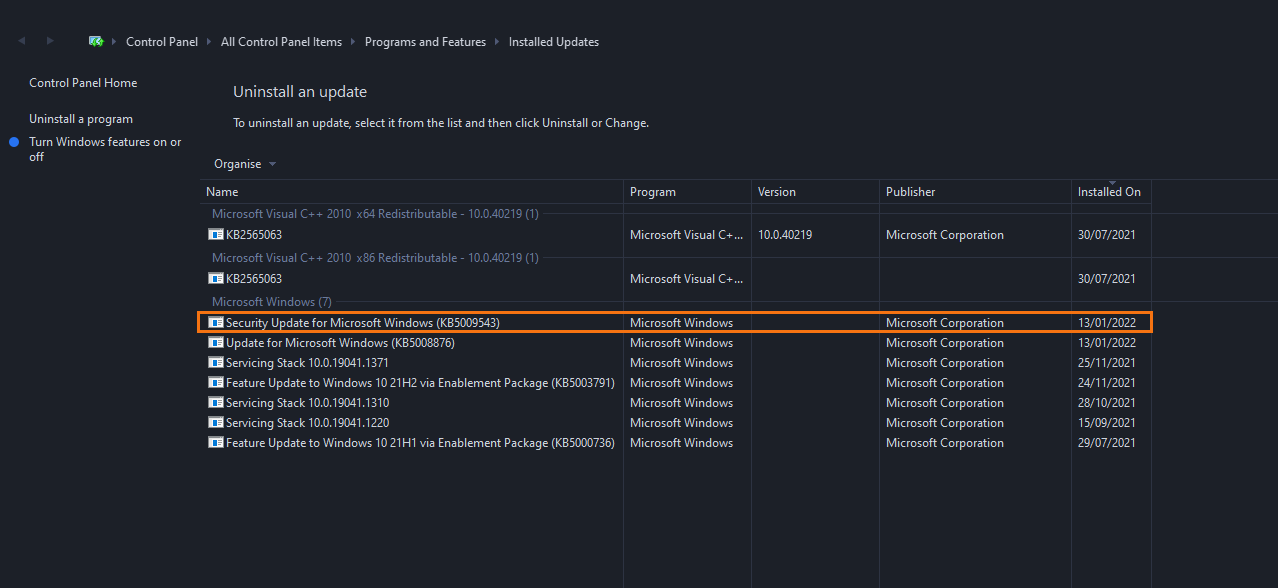Click the icon beside the x86 KB2565063 entry

click(216, 279)
